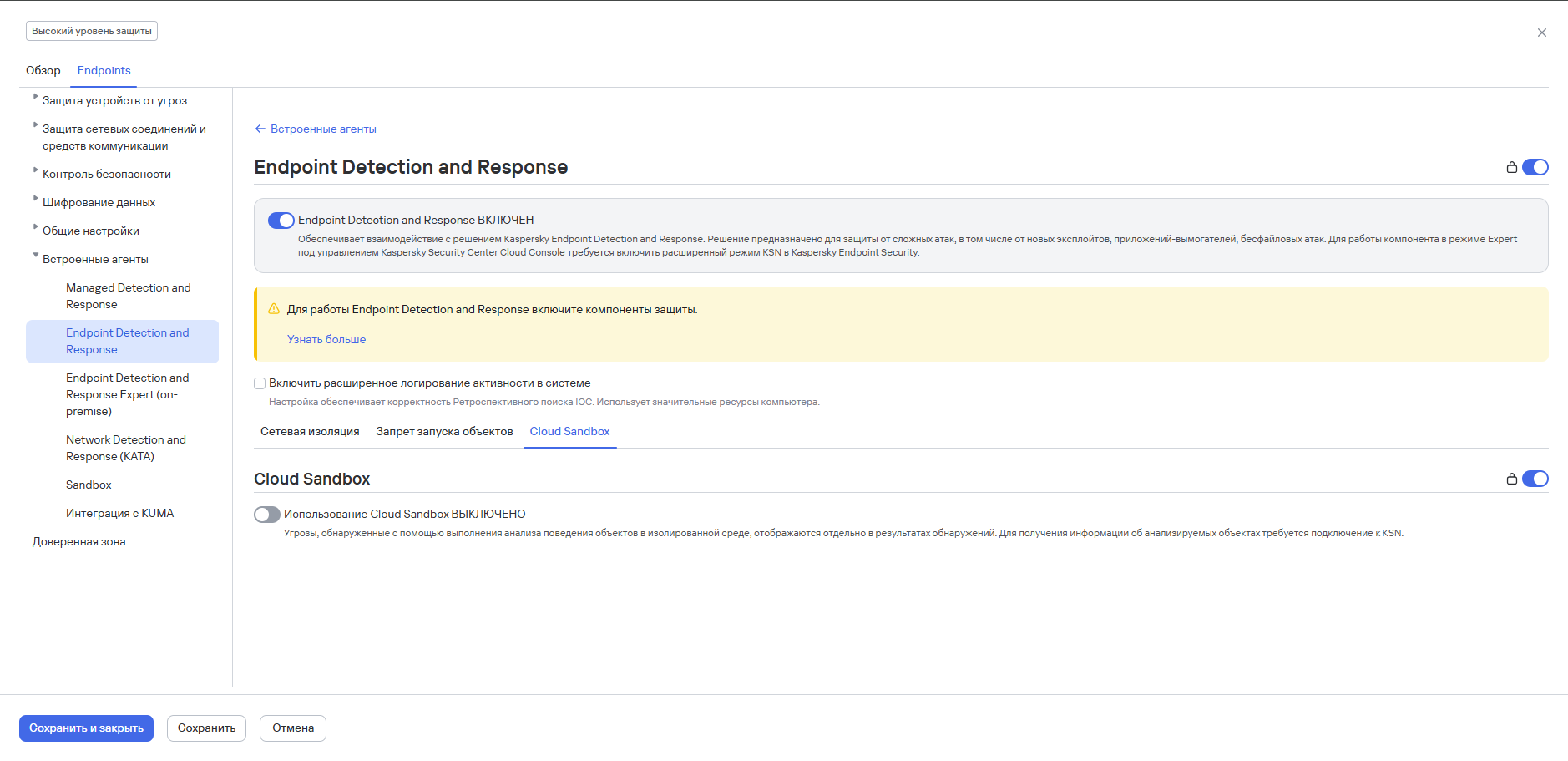The height and width of the screenshot is (761, 1568).
Task: Click the Высокий уровень защиты label
Action: click(92, 31)
